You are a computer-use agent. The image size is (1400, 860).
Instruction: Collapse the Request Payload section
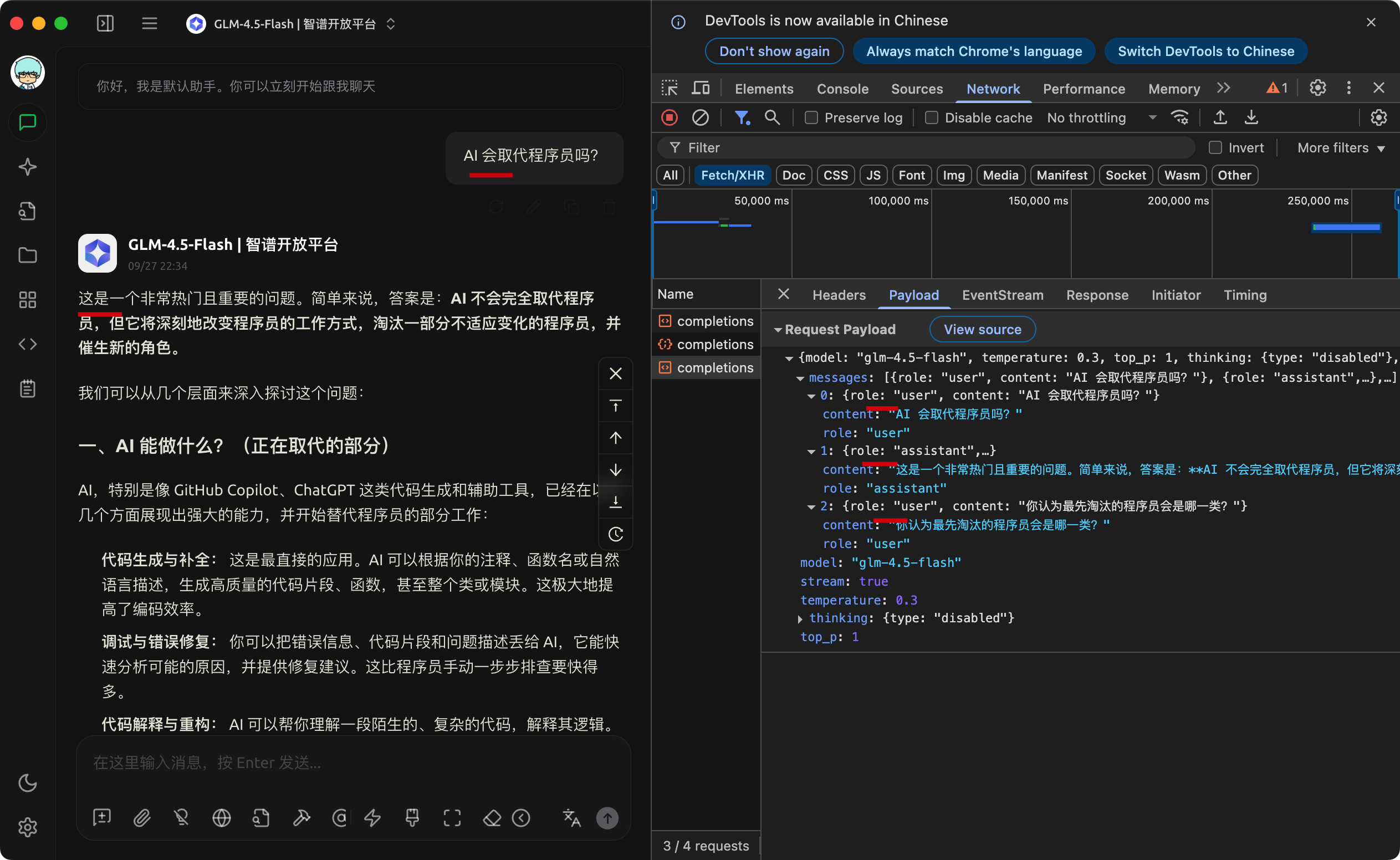pos(778,330)
